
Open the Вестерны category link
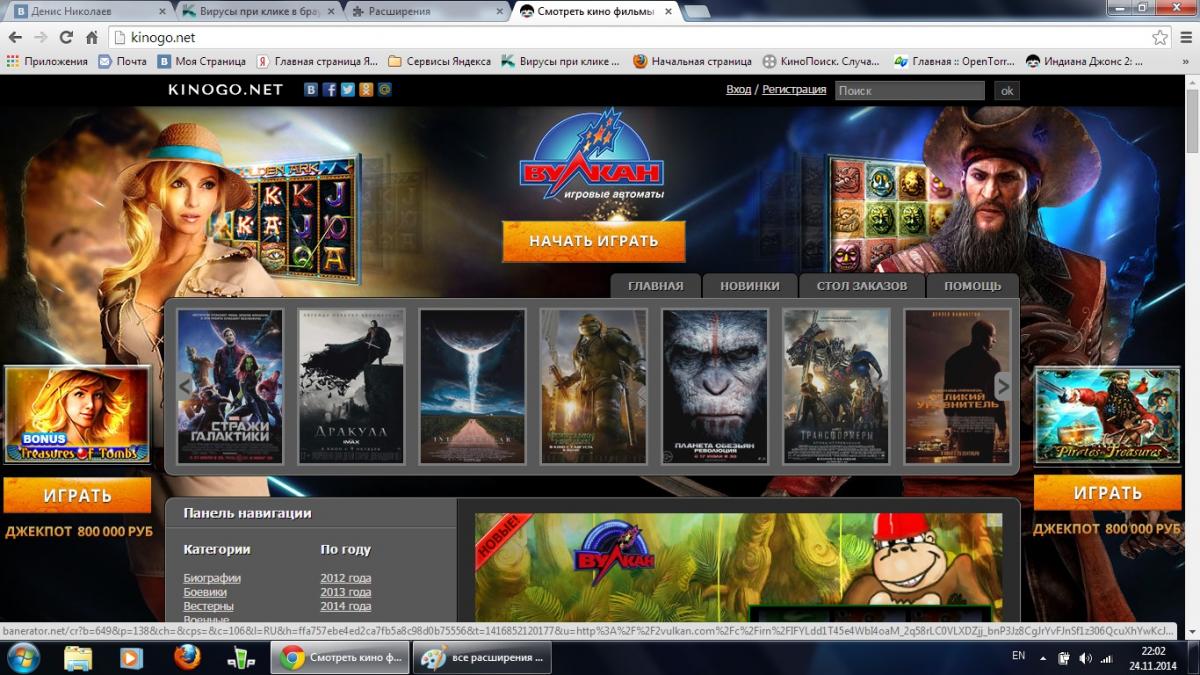click(208, 606)
